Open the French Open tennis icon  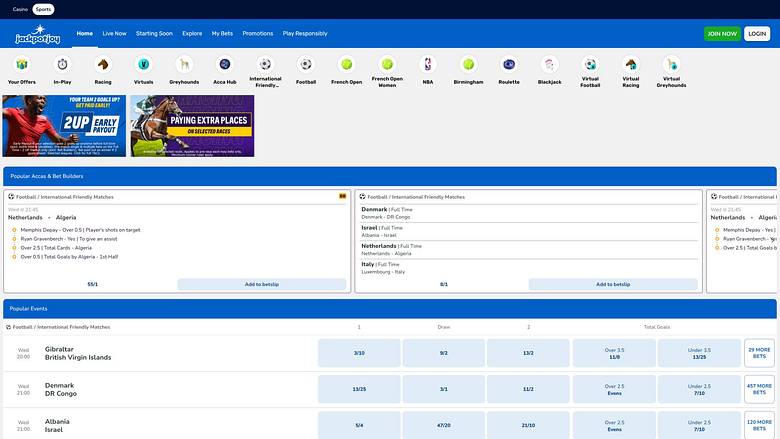coord(347,65)
